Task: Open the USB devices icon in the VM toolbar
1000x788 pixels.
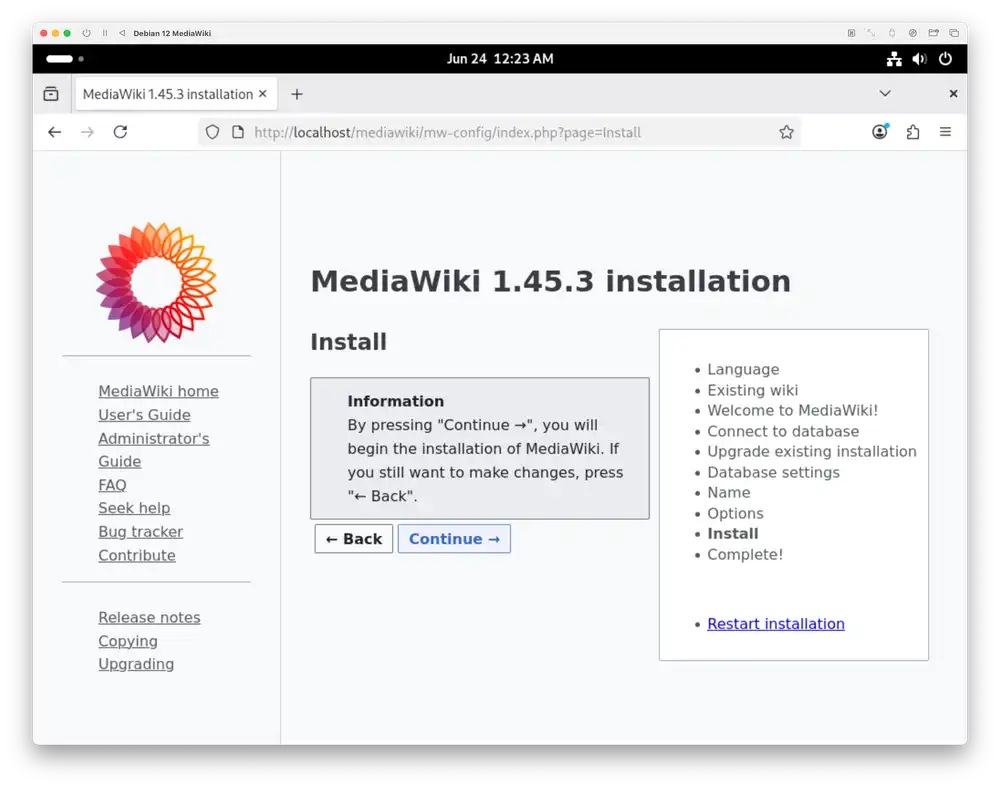Action: coord(892,33)
